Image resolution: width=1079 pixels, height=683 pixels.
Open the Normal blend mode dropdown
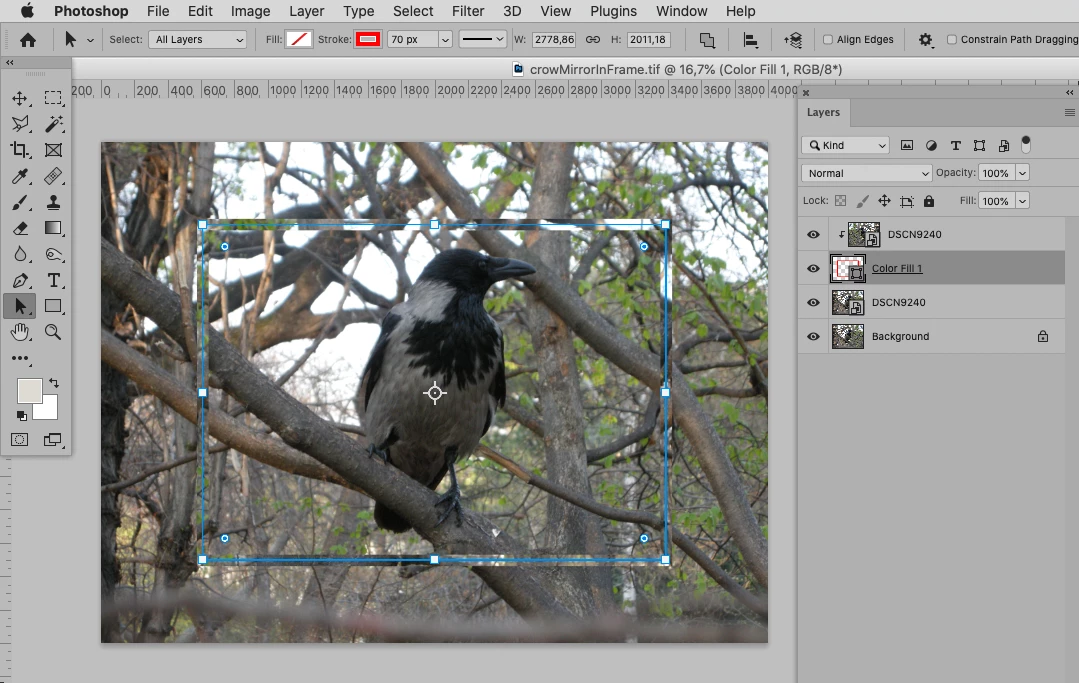(866, 173)
